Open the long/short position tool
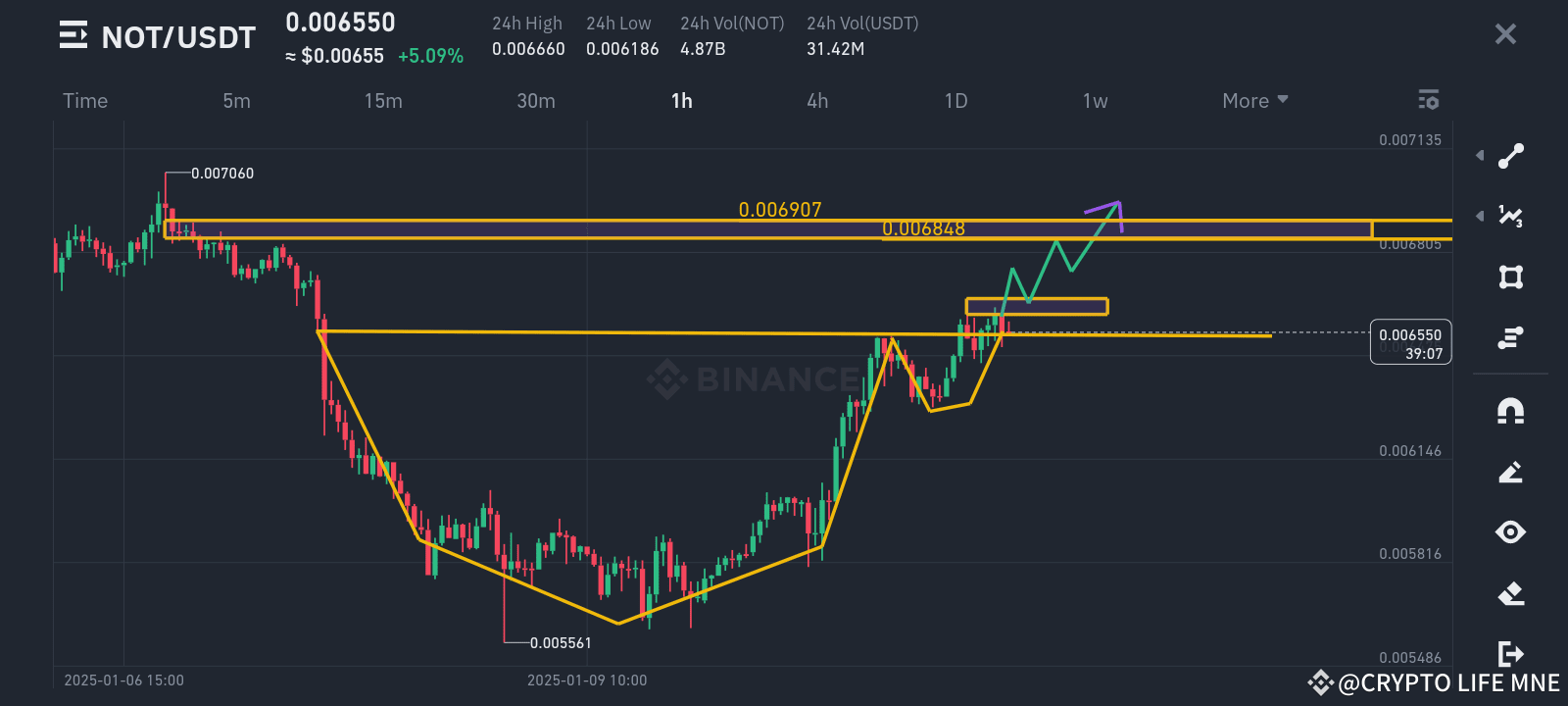The height and width of the screenshot is (706, 1568). pyautogui.click(x=1510, y=336)
